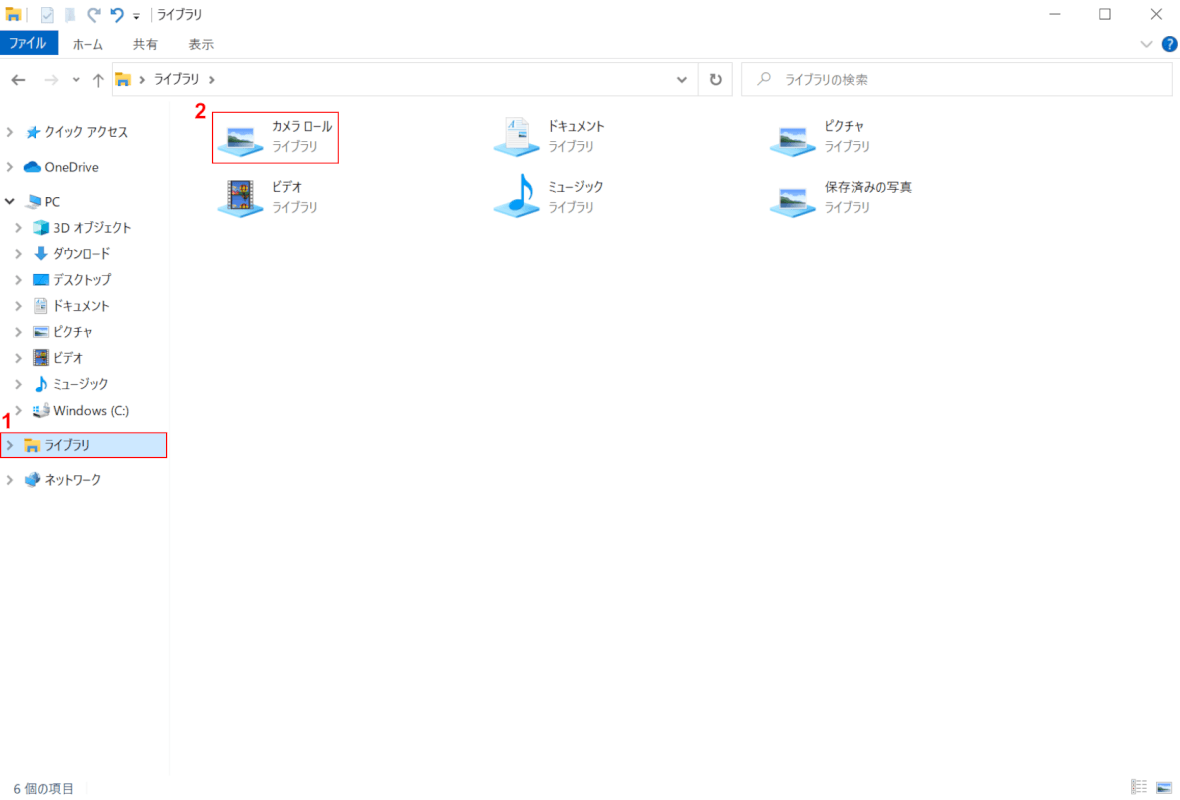The height and width of the screenshot is (800, 1180).
Task: Open the Camera Roll (カメラ ロール) library
Action: (x=275, y=137)
